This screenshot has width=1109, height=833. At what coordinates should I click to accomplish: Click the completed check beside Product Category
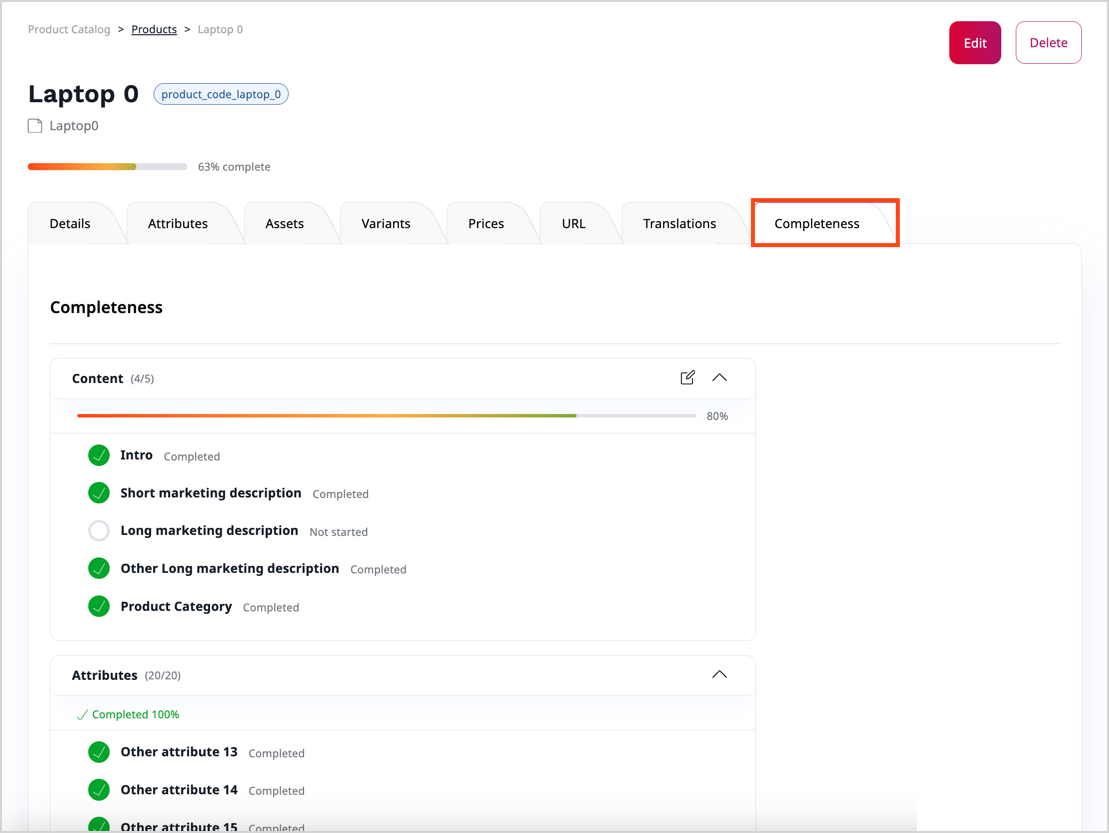(x=98, y=606)
